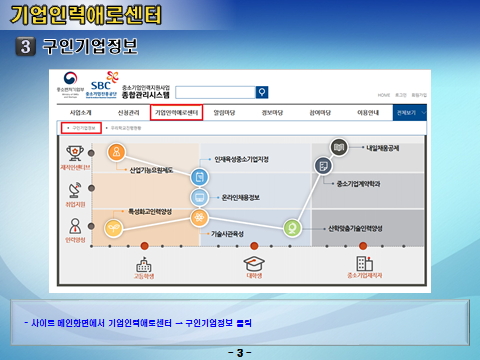The image size is (480, 360).
Task: Click the HOME link at top right
Action: (x=384, y=95)
